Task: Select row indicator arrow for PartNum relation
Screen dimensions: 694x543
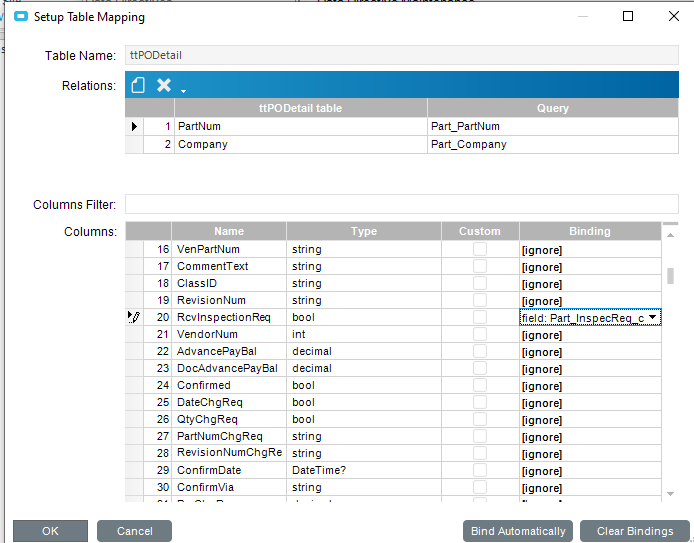Action: pyautogui.click(x=134, y=127)
